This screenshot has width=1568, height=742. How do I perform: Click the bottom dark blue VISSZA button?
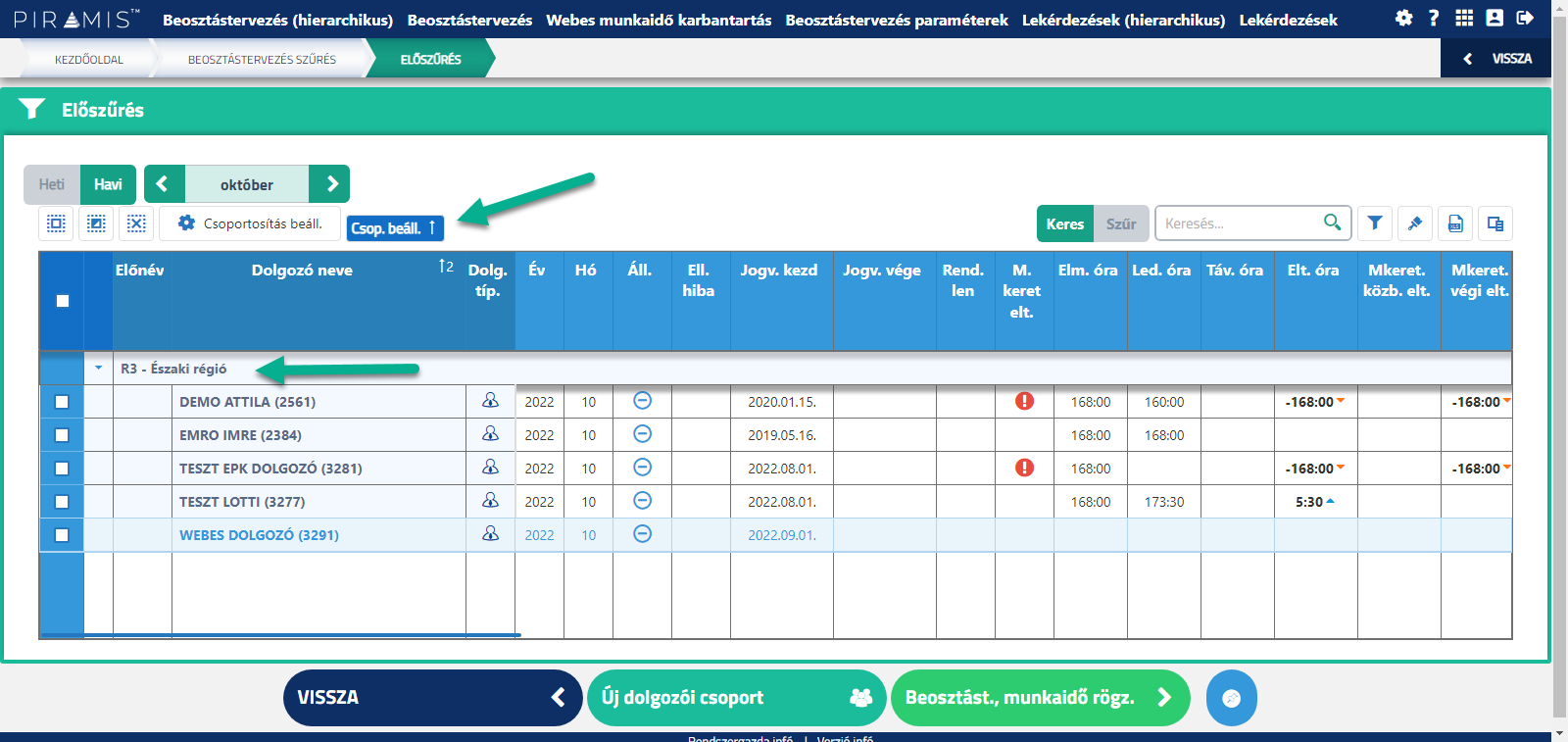[x=432, y=698]
